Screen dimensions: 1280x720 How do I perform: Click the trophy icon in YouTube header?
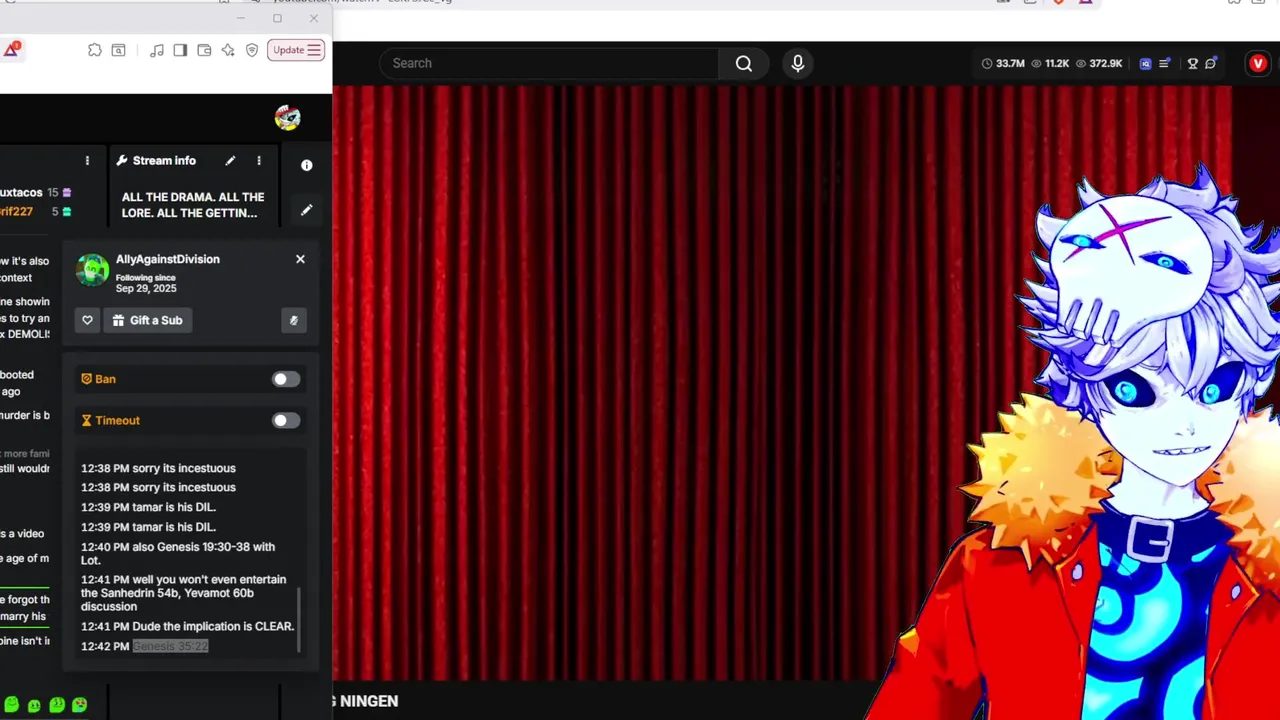coord(1192,63)
